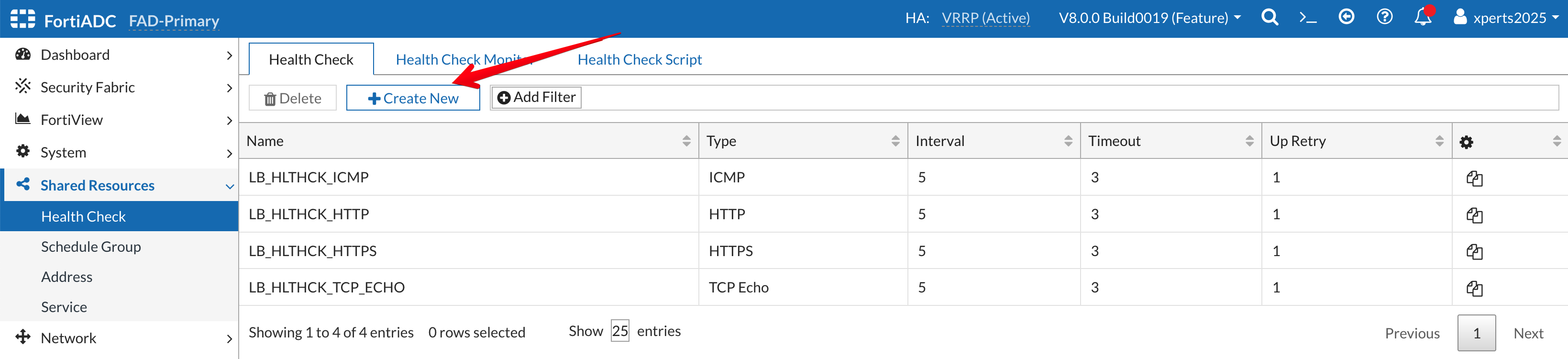This screenshot has width=1568, height=359.
Task: Launch the CLI console icon
Action: point(1307,18)
